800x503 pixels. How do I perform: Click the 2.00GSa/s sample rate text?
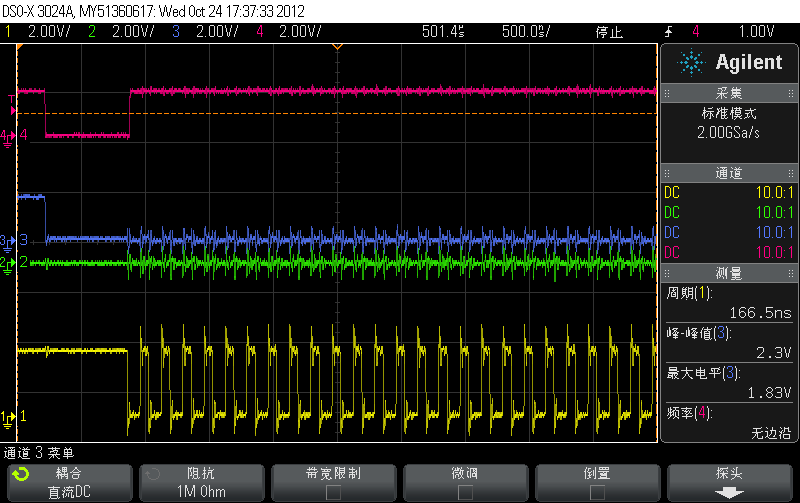pos(729,133)
